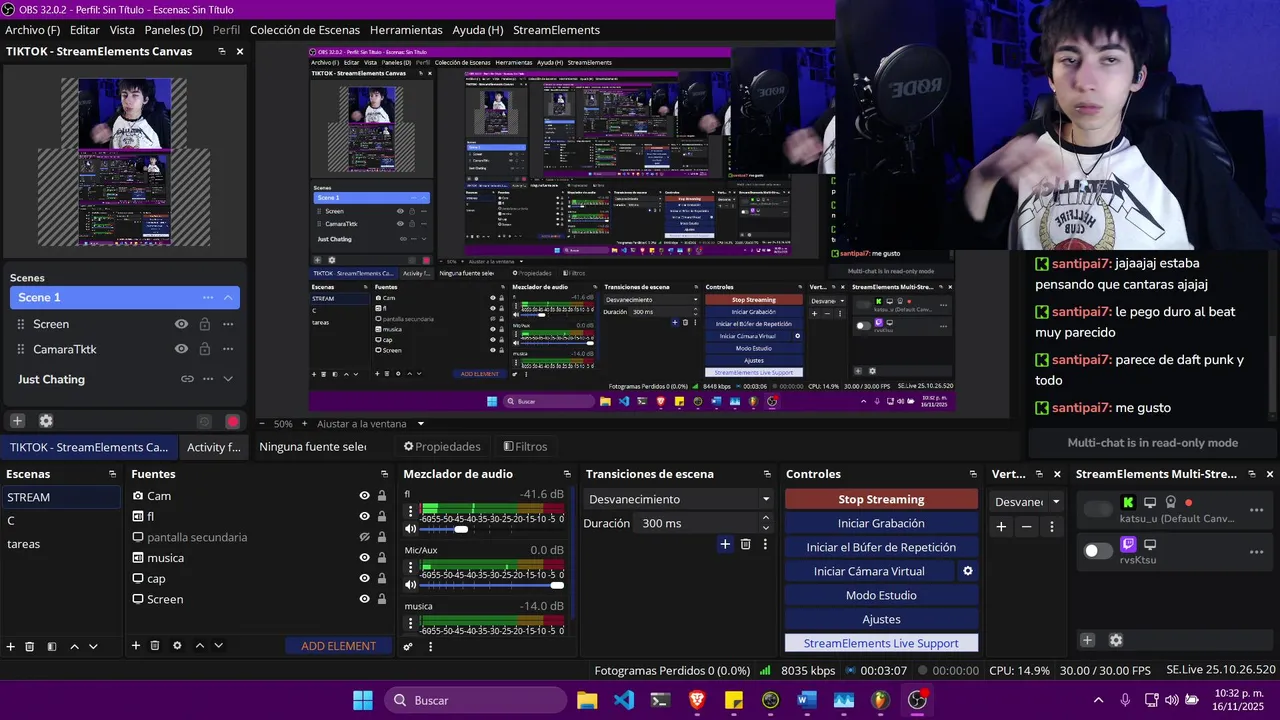Mute the fl audio channel speaker icon

(410, 529)
